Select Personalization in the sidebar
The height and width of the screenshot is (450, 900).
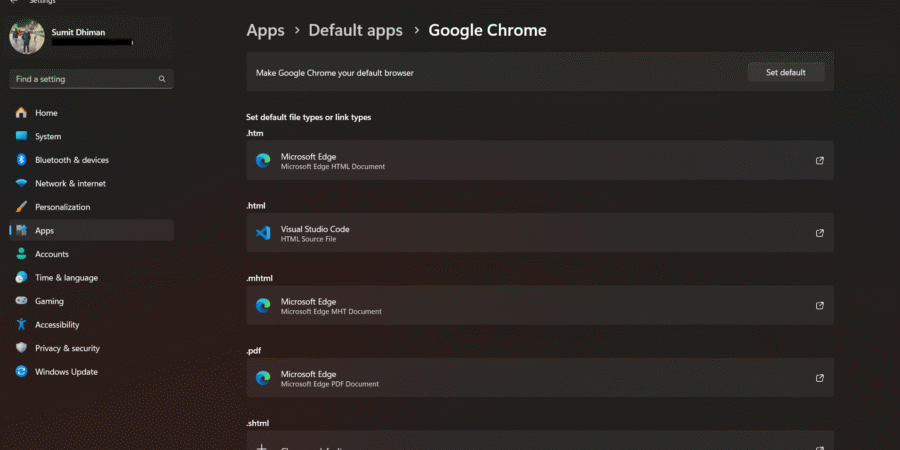click(91, 207)
